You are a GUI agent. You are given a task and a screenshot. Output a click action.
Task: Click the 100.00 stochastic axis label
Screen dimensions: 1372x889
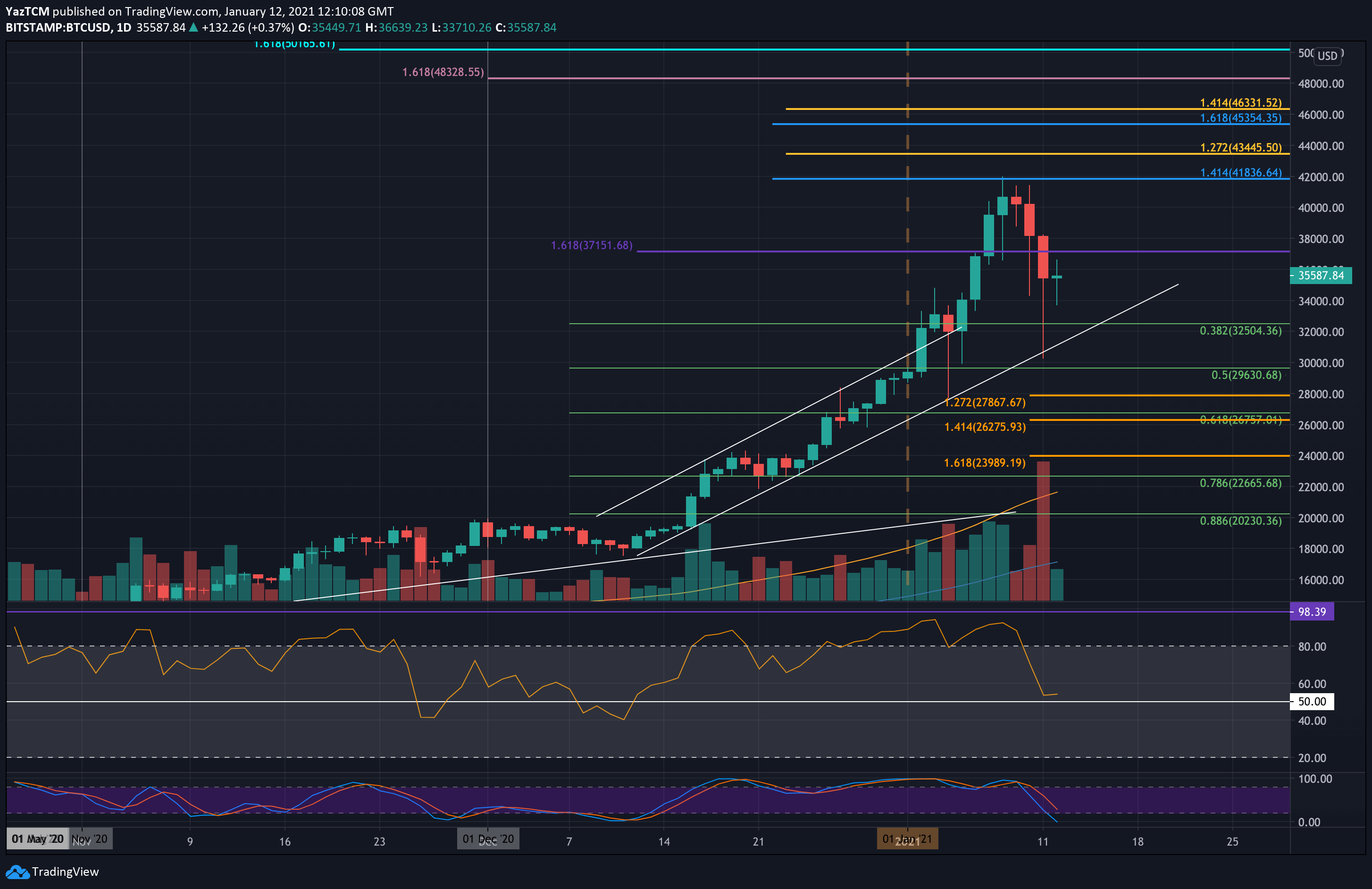pos(1315,779)
